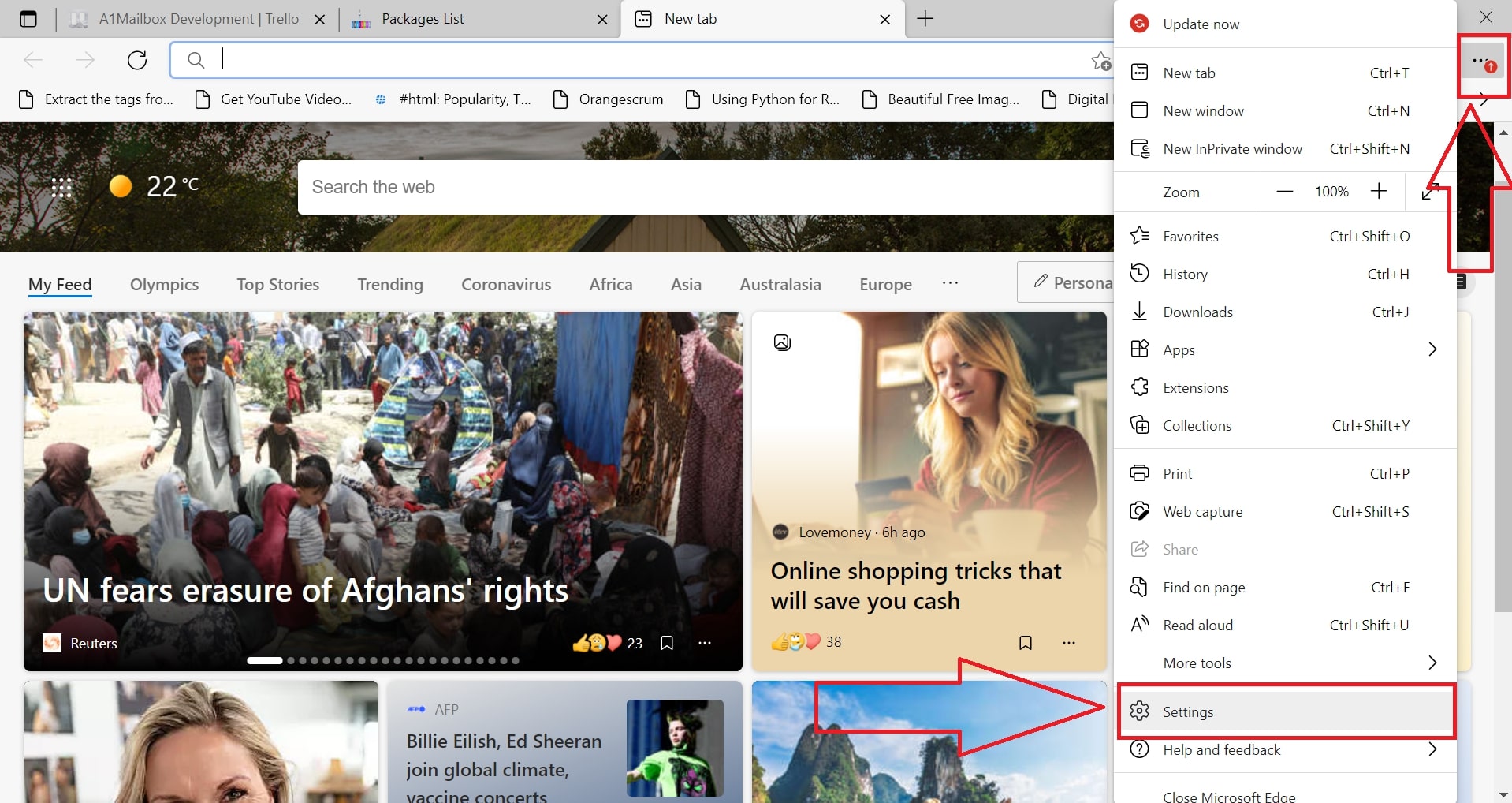Increase page zoom with the plus control
Viewport: 1512px width, 803px height.
pos(1380,191)
